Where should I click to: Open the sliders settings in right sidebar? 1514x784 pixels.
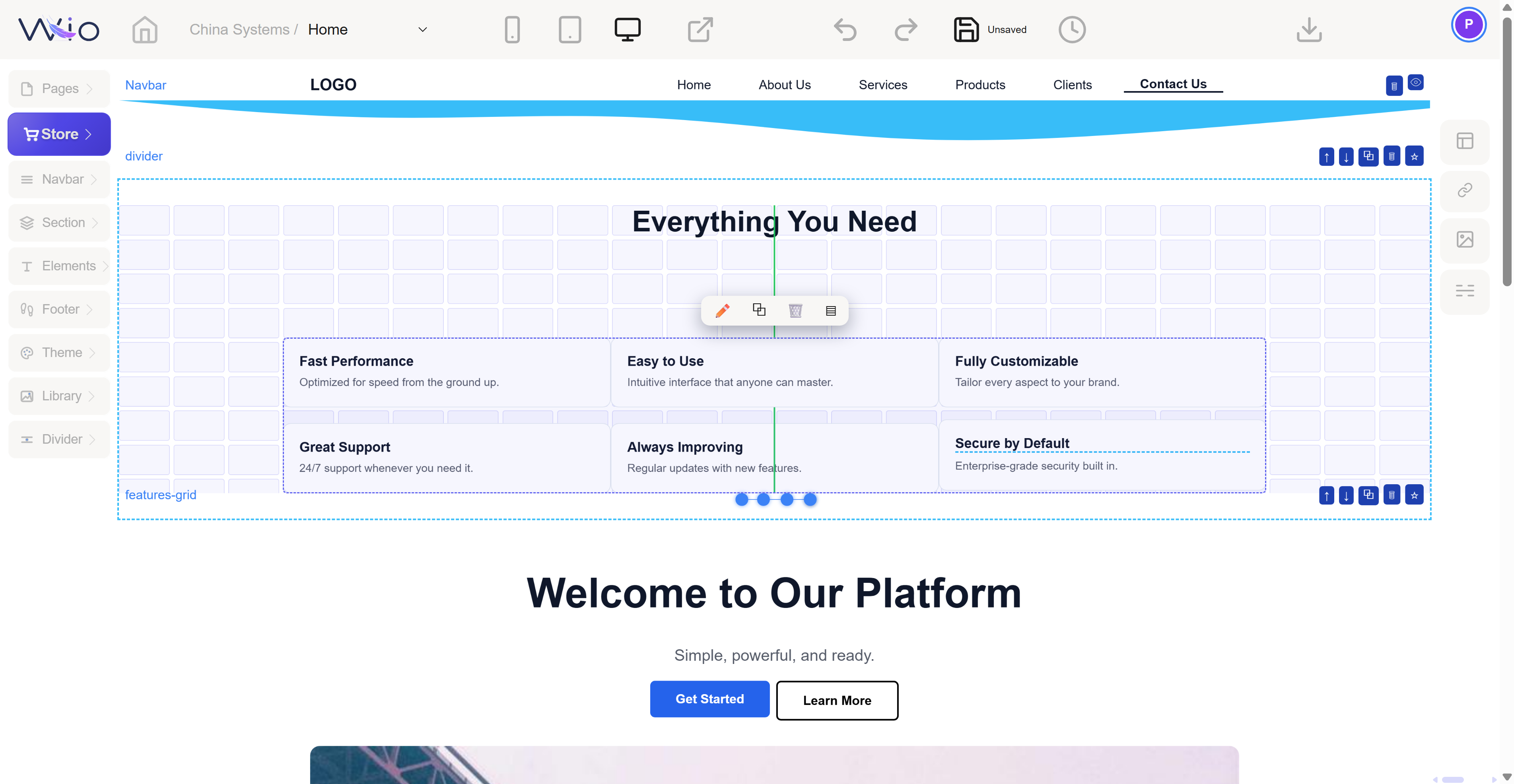tap(1465, 291)
